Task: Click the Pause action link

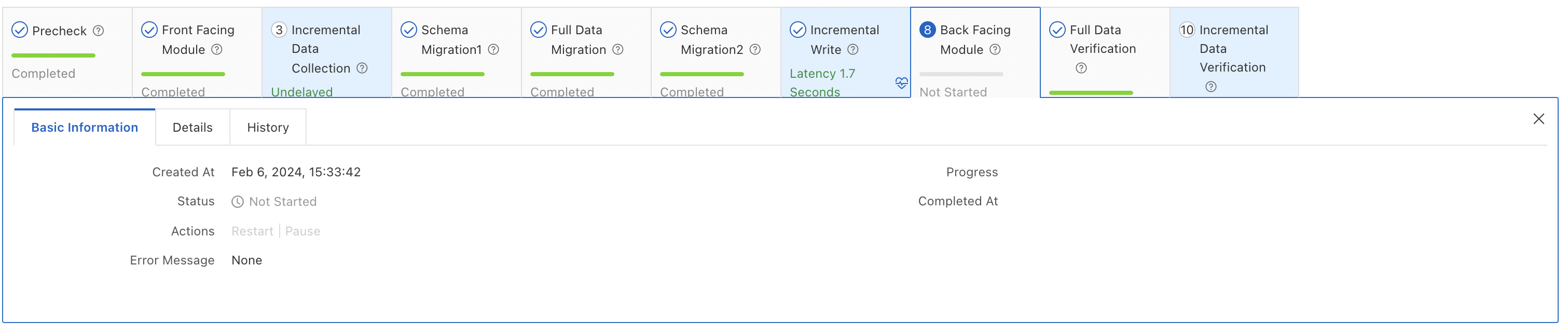Action: click(302, 231)
